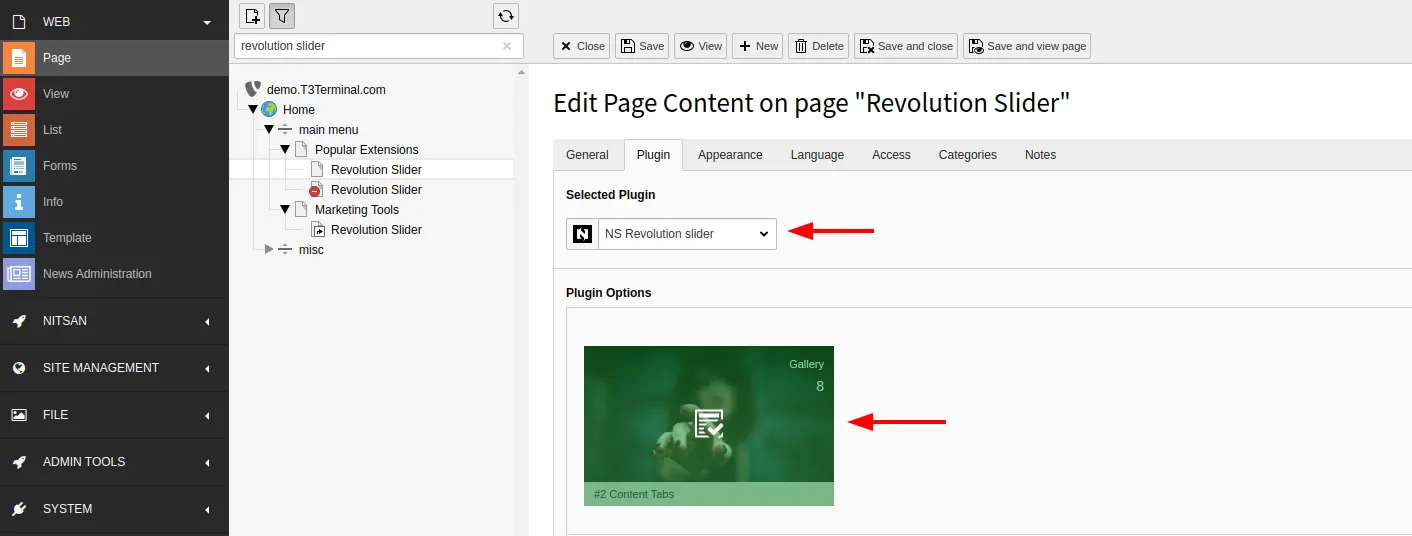1412x536 pixels.
Task: Collapse the Popular Extensions tree node
Action: click(285, 149)
